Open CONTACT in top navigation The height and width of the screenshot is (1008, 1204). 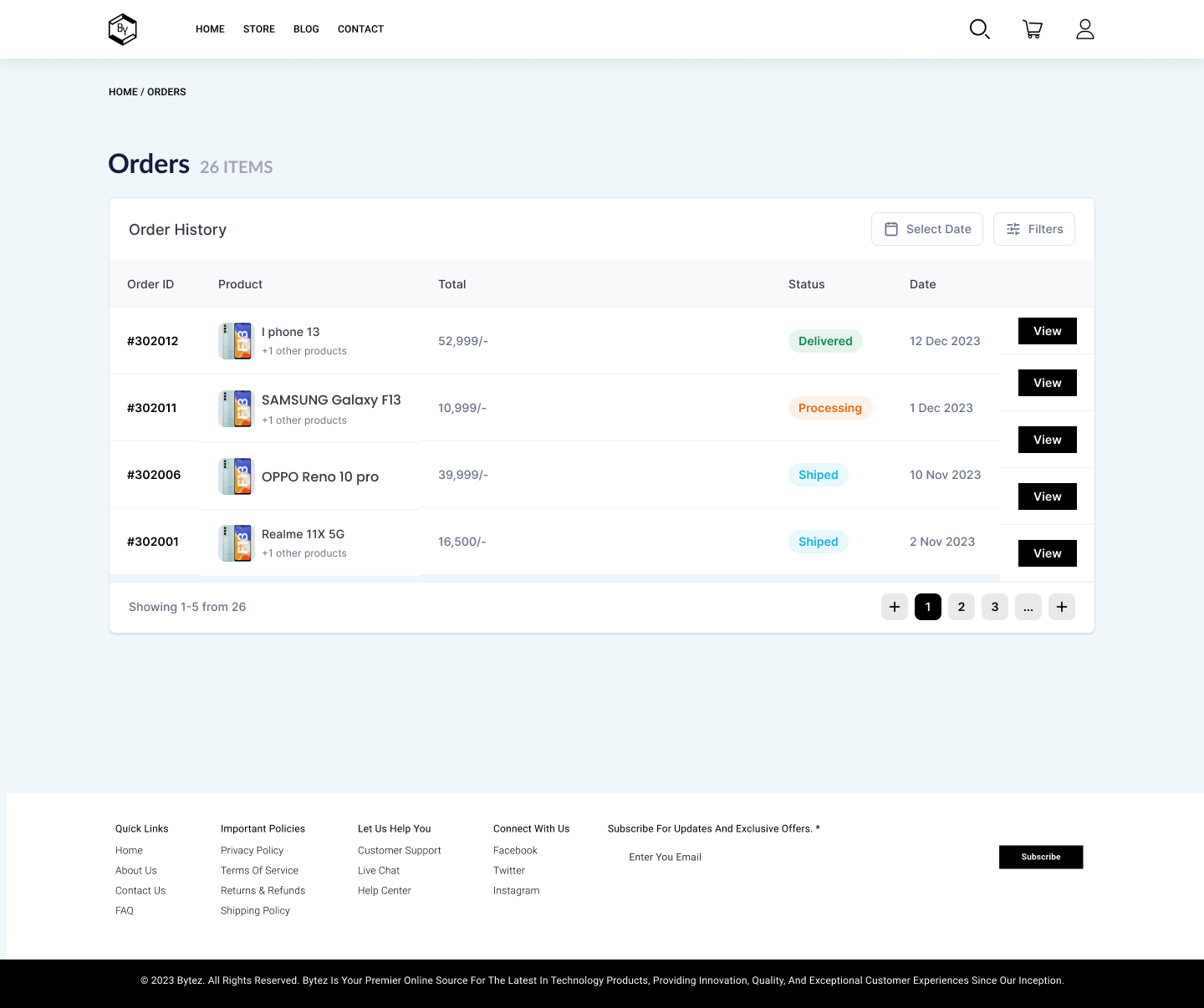pos(360,29)
